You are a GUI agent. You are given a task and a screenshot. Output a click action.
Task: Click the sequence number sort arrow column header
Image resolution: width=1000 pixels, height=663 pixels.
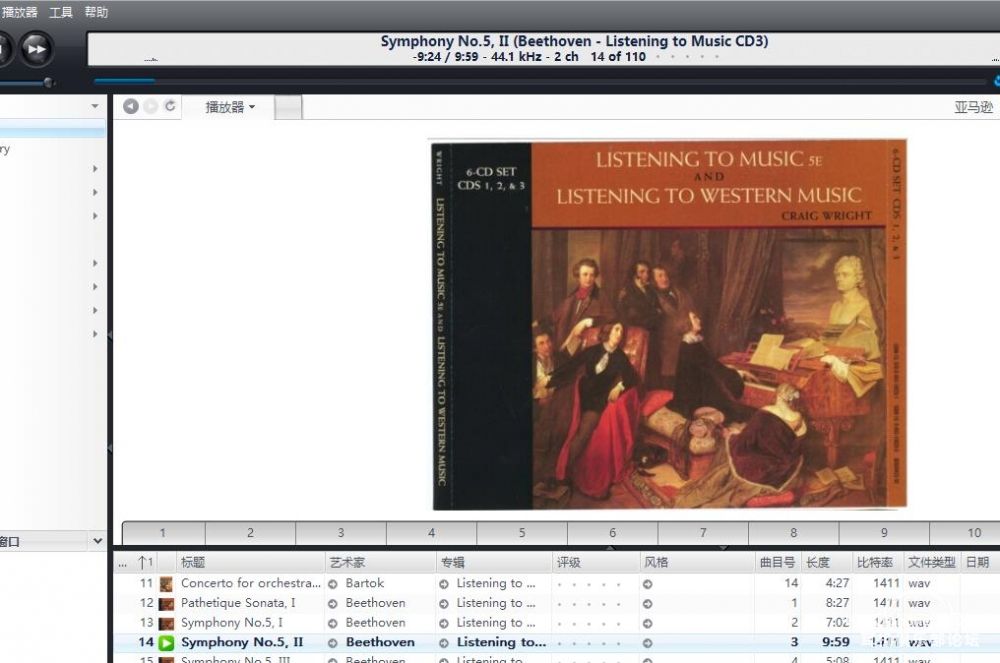pyautogui.click(x=145, y=562)
